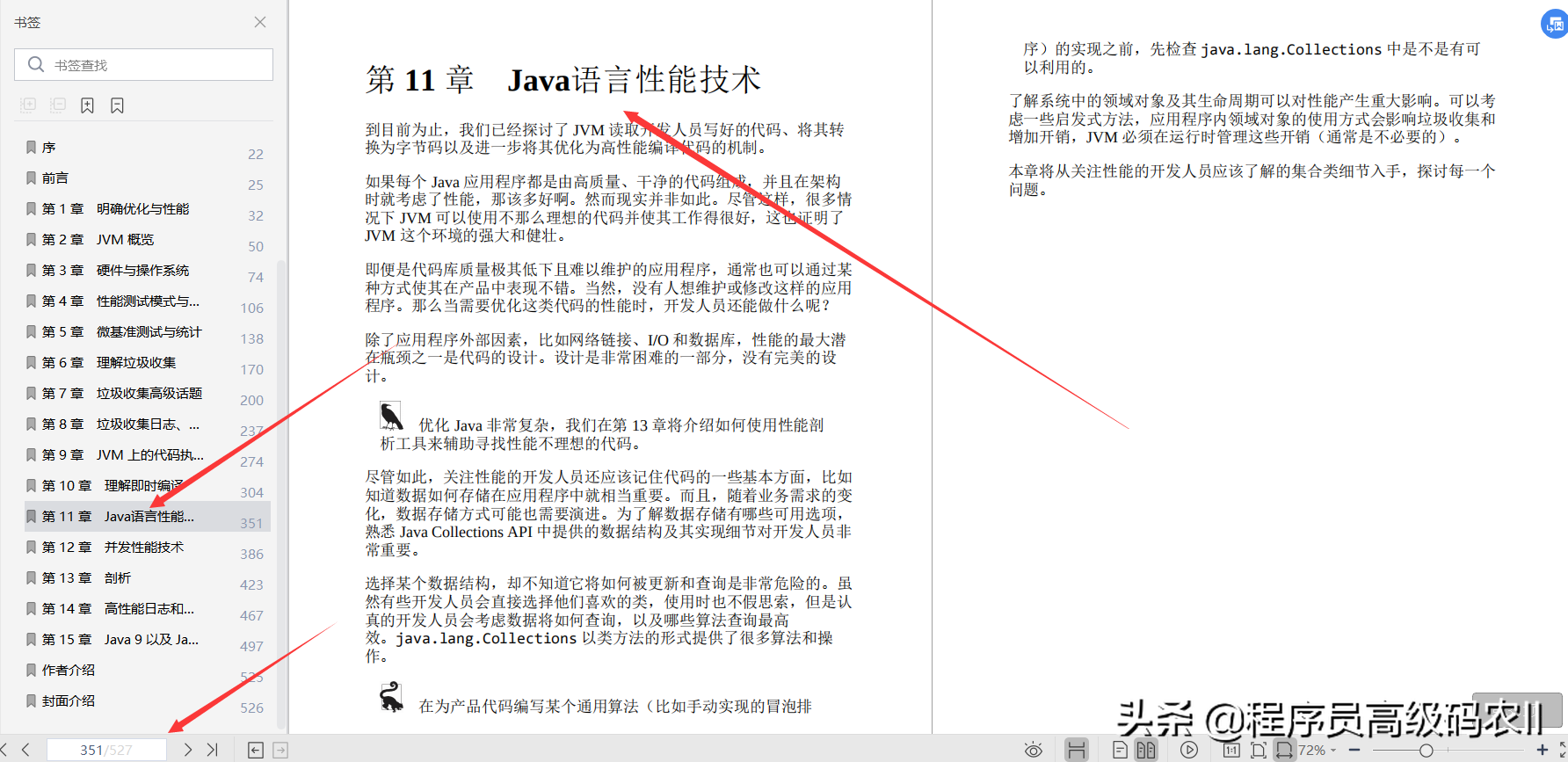Screen dimensions: 1568x762
Task: Click the zoom slider handle
Action: click(x=1426, y=750)
